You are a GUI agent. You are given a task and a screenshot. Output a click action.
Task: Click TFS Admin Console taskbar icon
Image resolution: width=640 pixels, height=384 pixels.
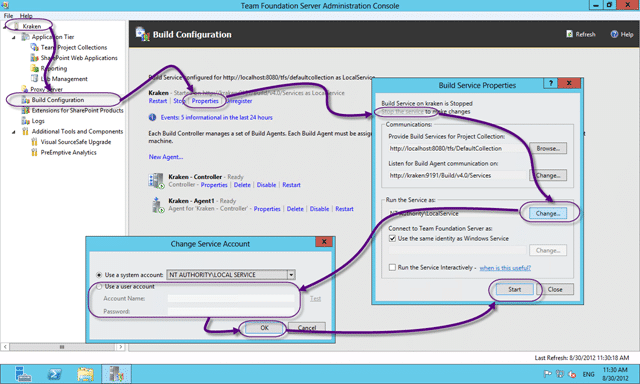[116, 374]
